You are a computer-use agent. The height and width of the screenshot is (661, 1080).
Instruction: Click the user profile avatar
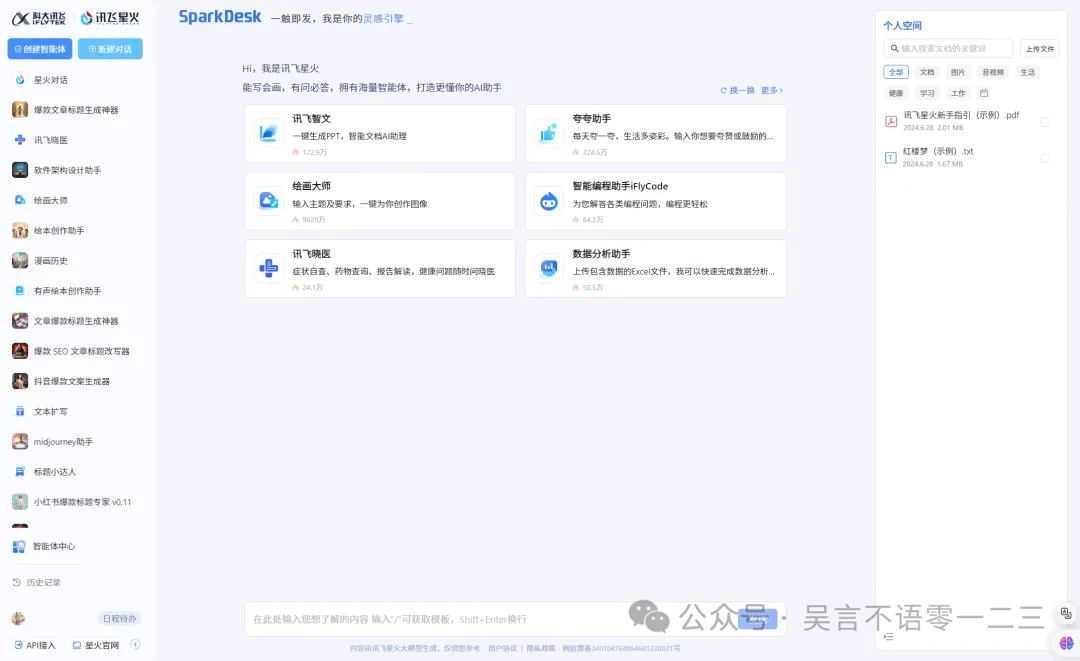pos(19,618)
